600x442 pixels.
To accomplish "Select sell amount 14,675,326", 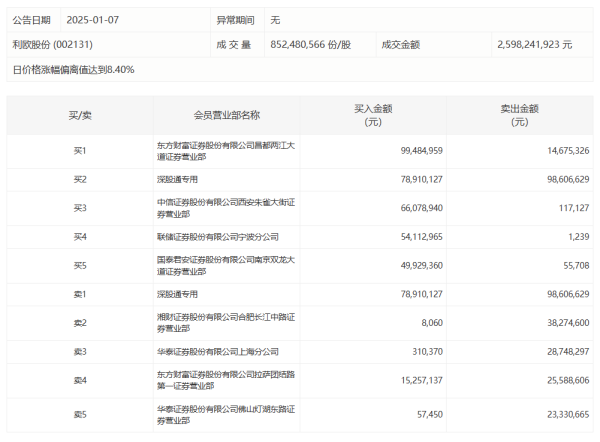I will point(568,151).
